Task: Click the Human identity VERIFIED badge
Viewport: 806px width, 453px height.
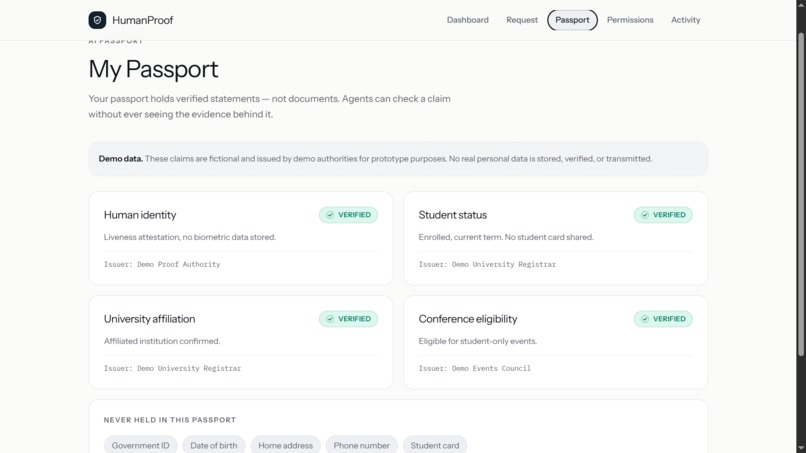Action: tap(348, 215)
